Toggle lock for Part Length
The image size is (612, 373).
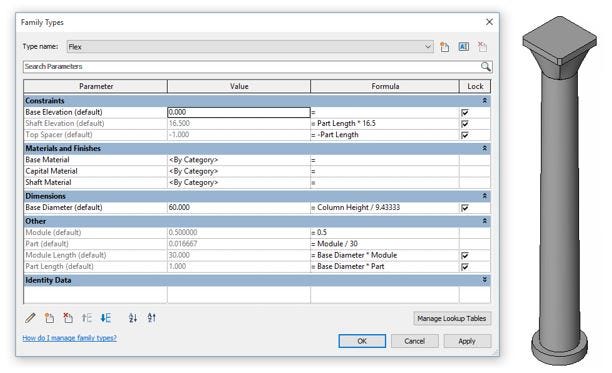pyautogui.click(x=464, y=267)
